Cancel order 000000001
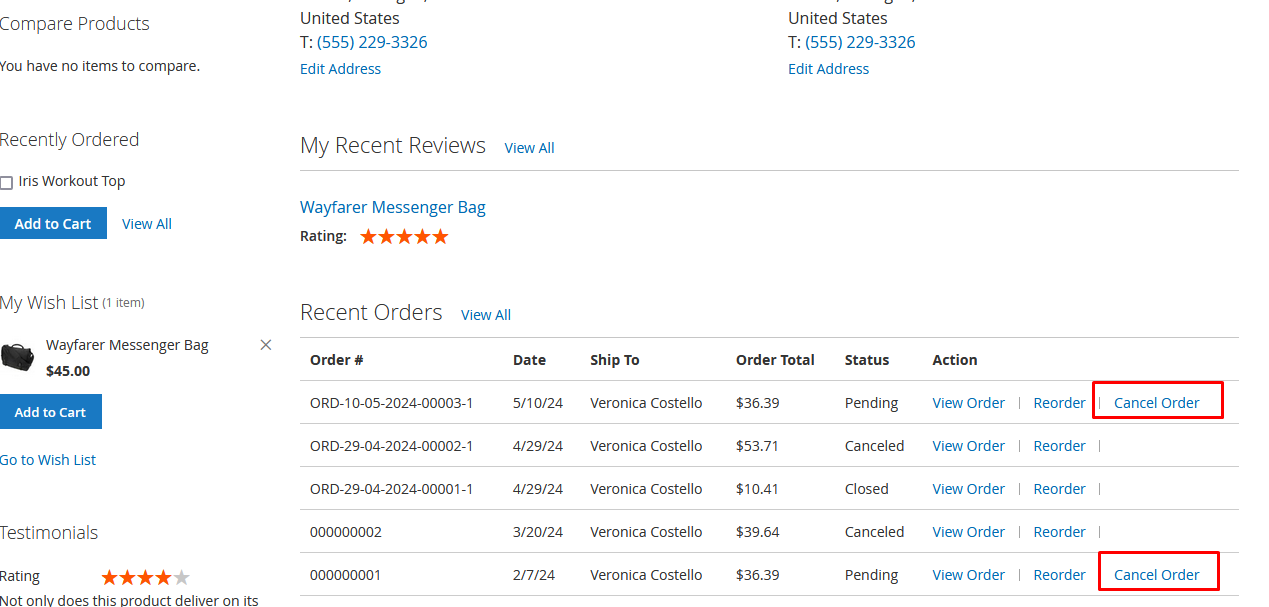The image size is (1269, 607). 1156,575
